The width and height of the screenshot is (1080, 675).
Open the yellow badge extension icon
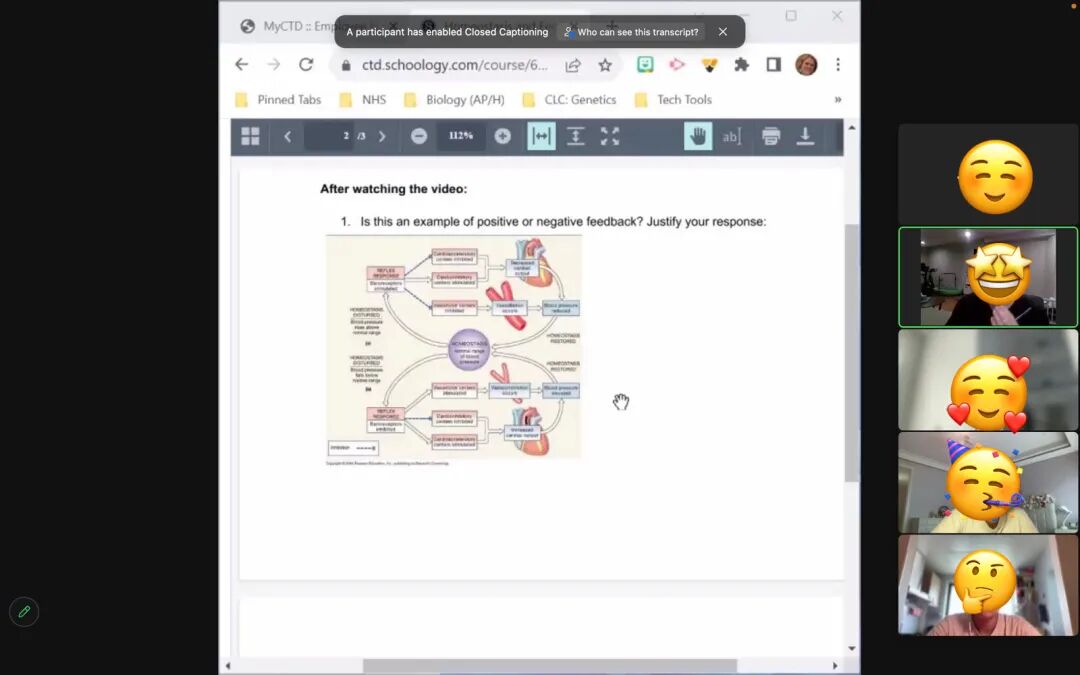pyautogui.click(x=709, y=65)
